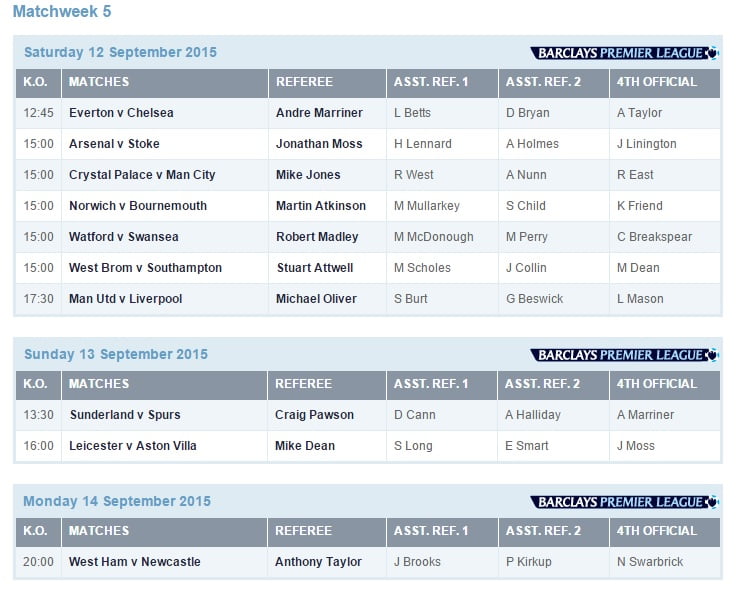Click referee Anthony Taylor's name
This screenshot has width=741, height=598.
click(318, 562)
